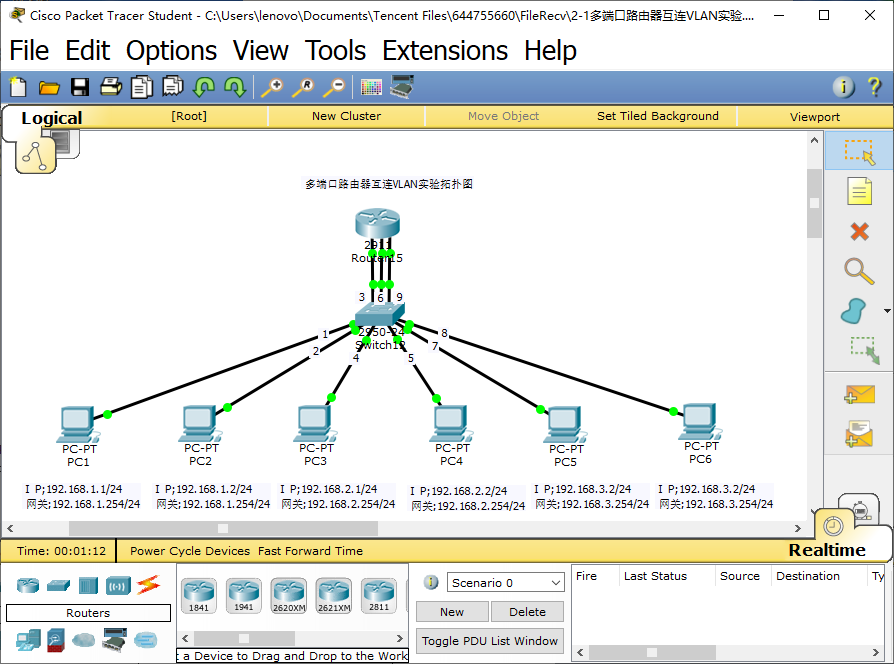Viewport: 894px width, 664px height.
Task: Print using the printer icon
Action: point(111,87)
